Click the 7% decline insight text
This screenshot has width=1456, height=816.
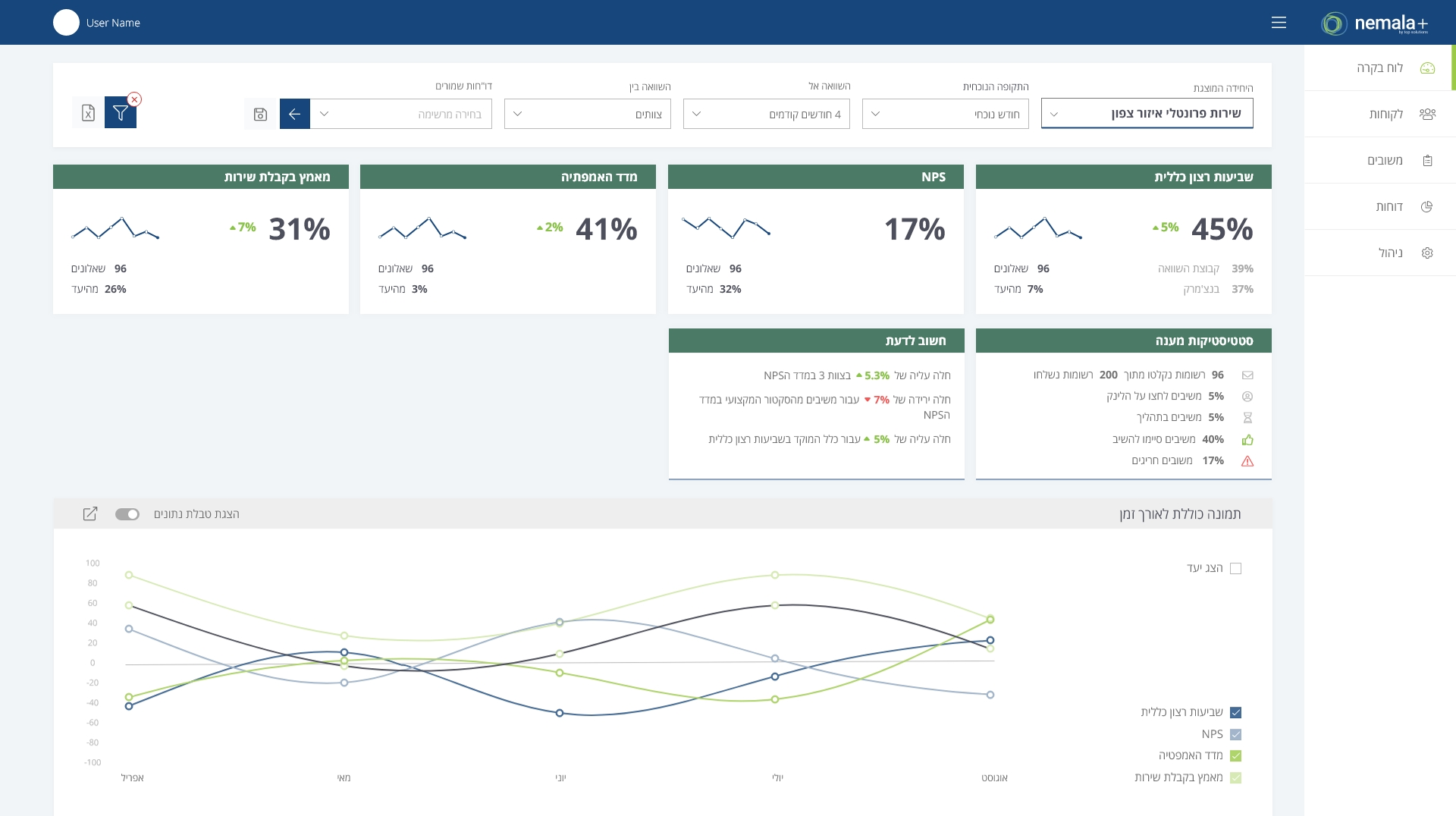coord(825,407)
